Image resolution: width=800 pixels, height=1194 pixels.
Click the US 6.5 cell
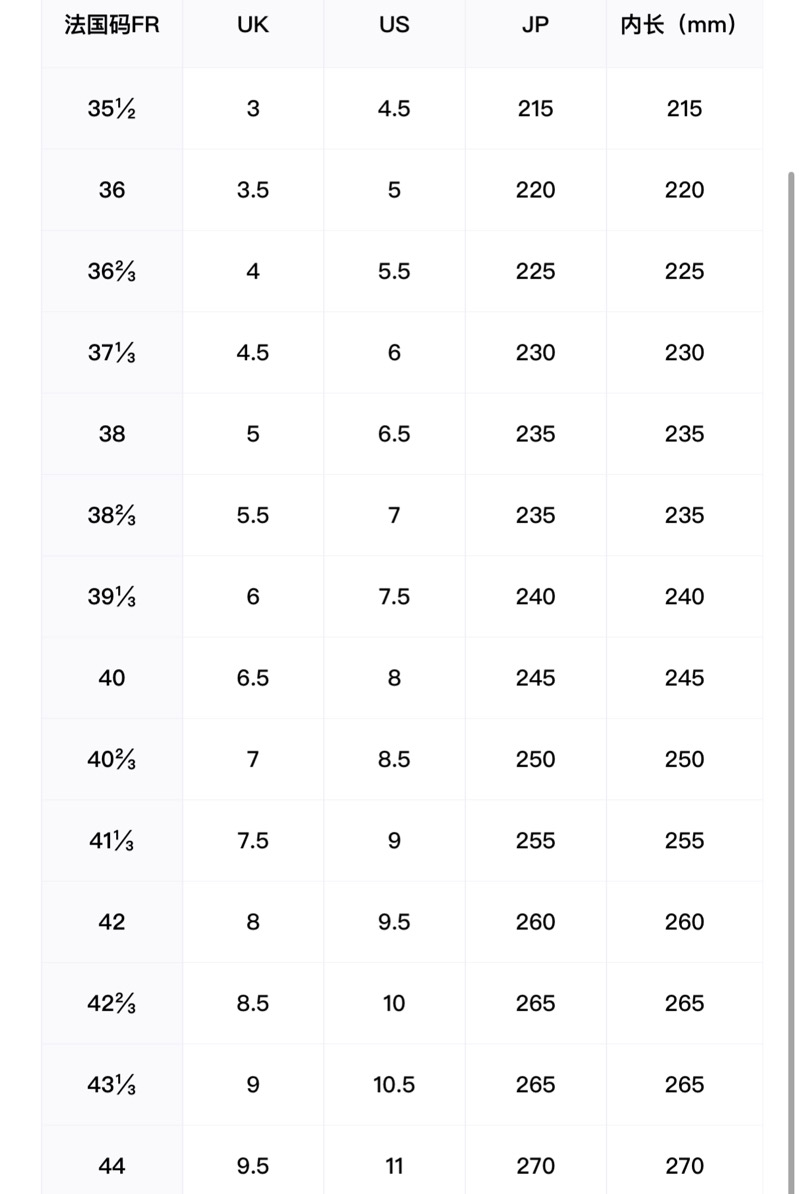click(x=394, y=434)
